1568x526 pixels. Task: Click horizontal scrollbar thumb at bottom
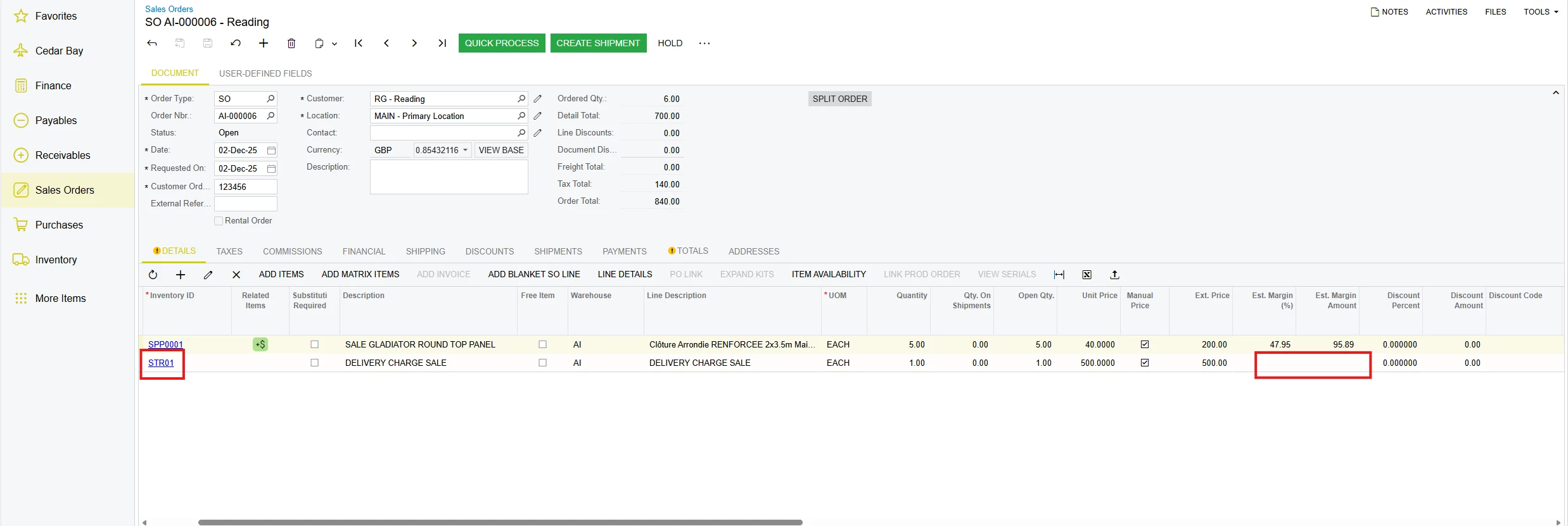click(500, 522)
